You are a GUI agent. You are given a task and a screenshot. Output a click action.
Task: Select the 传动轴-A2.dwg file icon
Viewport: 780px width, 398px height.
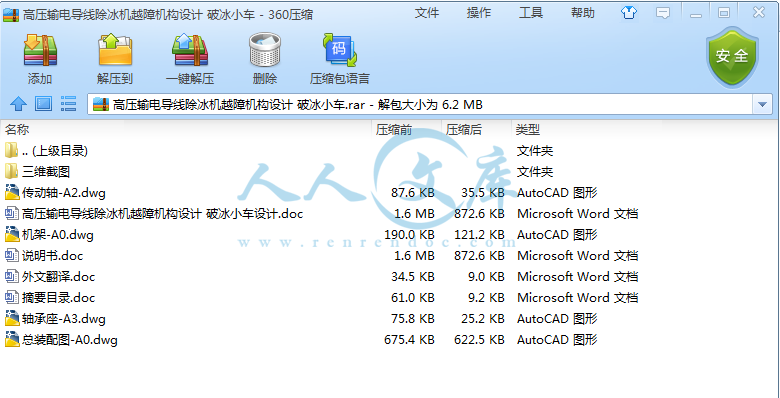tap(11, 193)
